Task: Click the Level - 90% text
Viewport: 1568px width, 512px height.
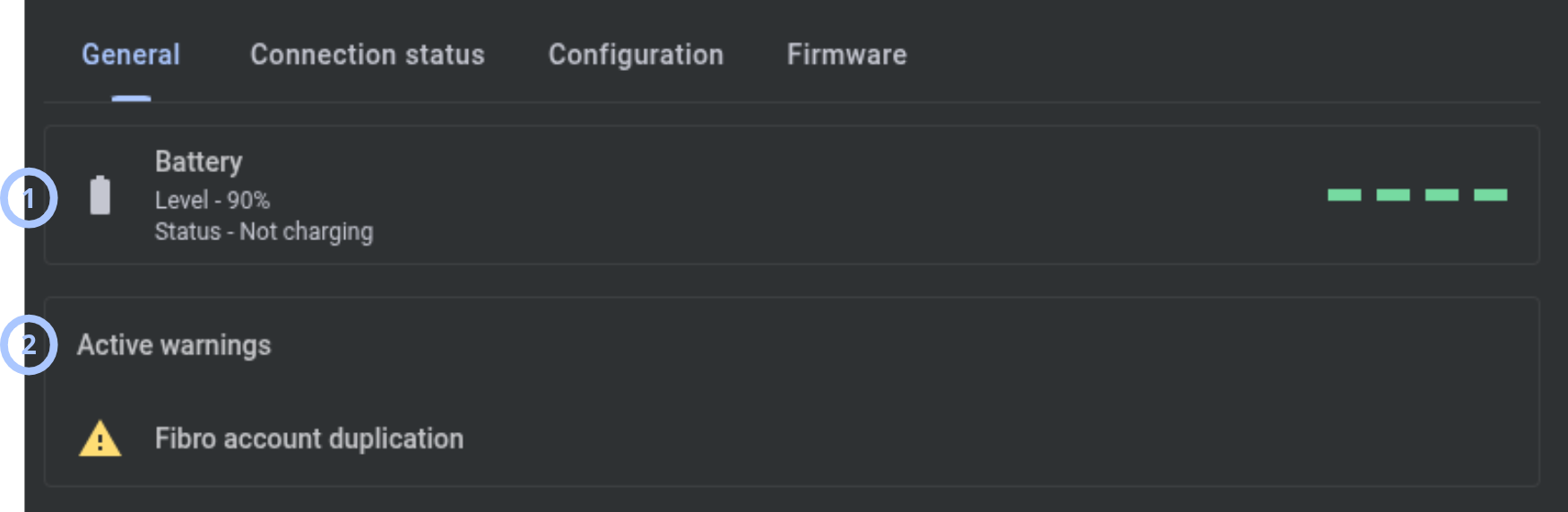Action: (x=212, y=200)
